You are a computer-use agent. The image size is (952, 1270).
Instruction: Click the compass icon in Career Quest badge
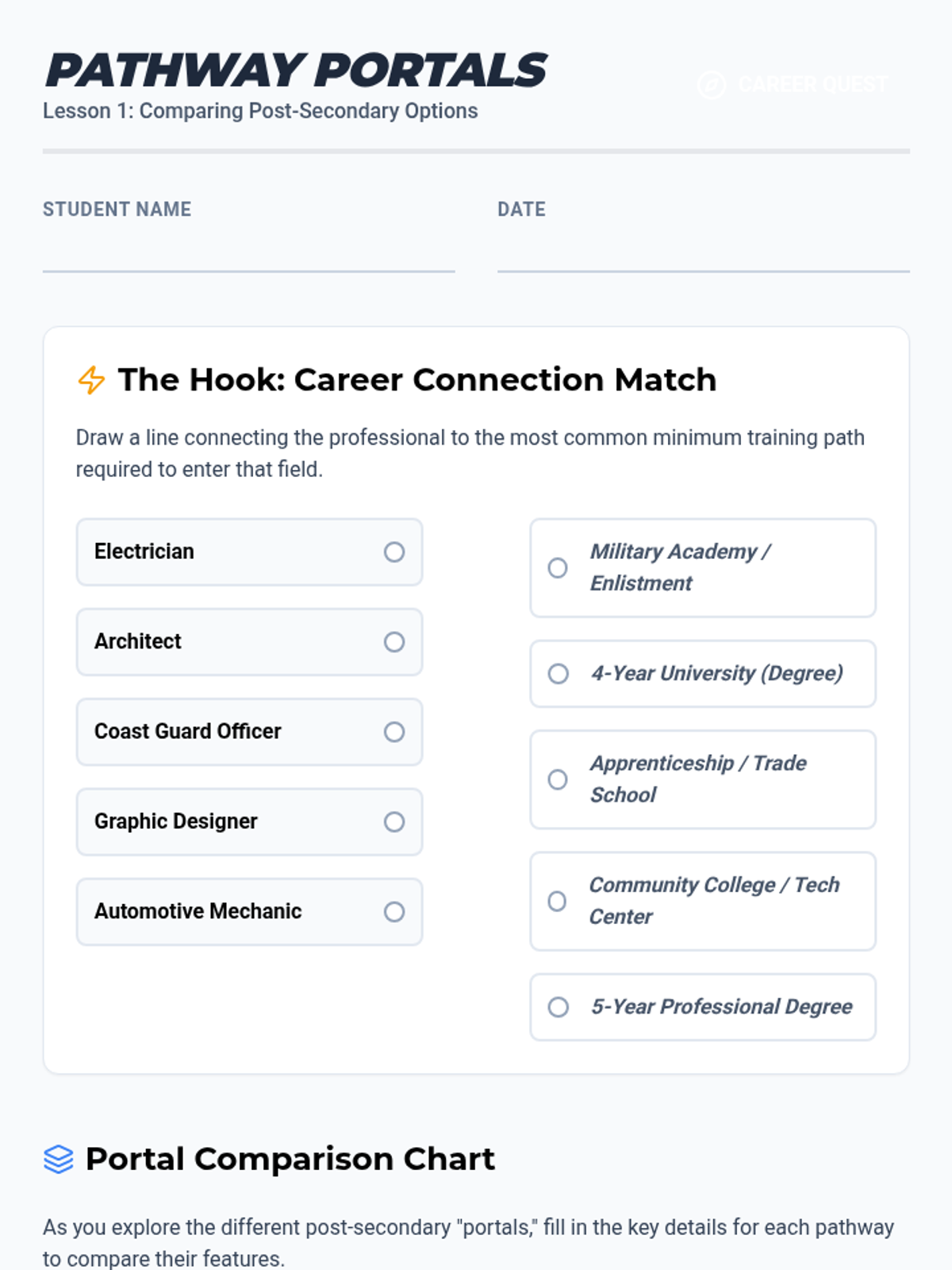tap(712, 84)
